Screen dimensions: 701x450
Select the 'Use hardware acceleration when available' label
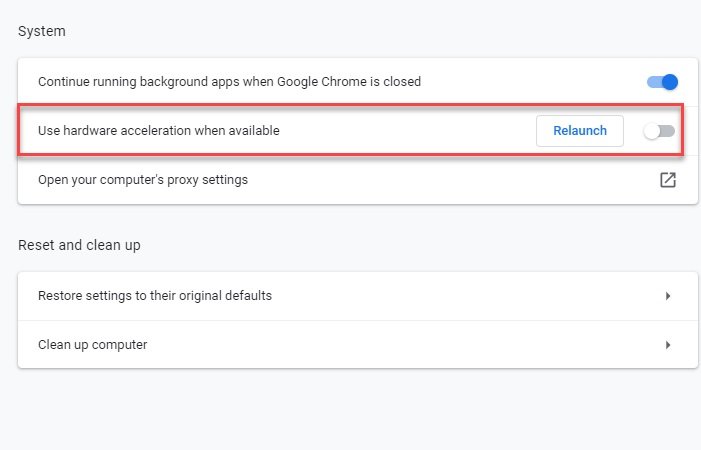159,130
